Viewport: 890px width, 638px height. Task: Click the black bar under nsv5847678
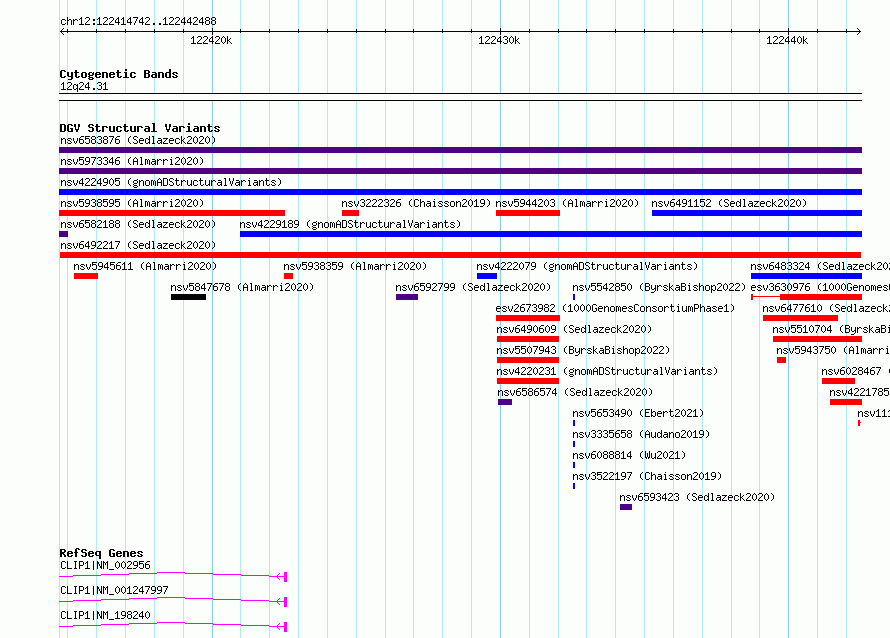point(188,297)
